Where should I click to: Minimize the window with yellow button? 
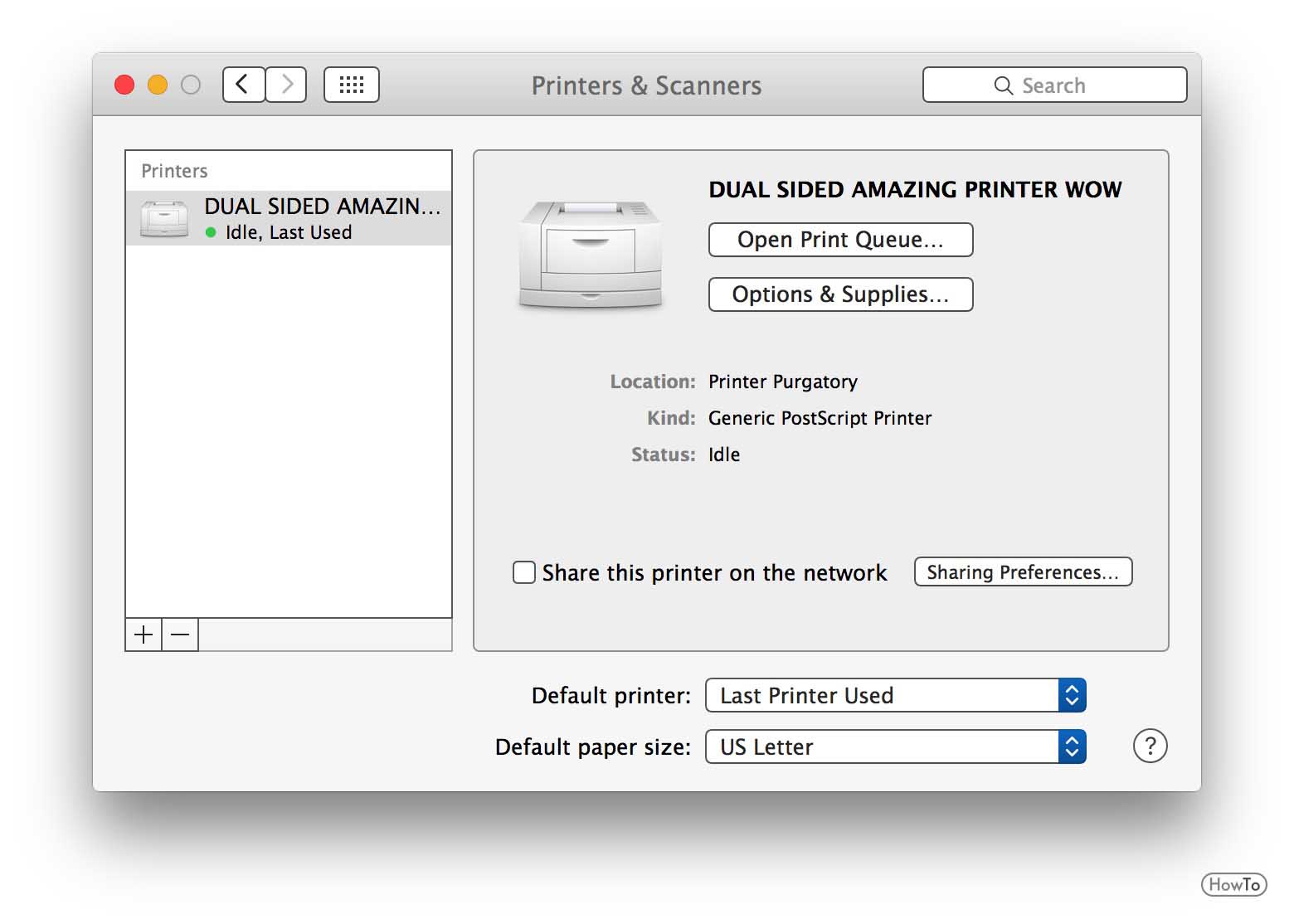pos(158,85)
